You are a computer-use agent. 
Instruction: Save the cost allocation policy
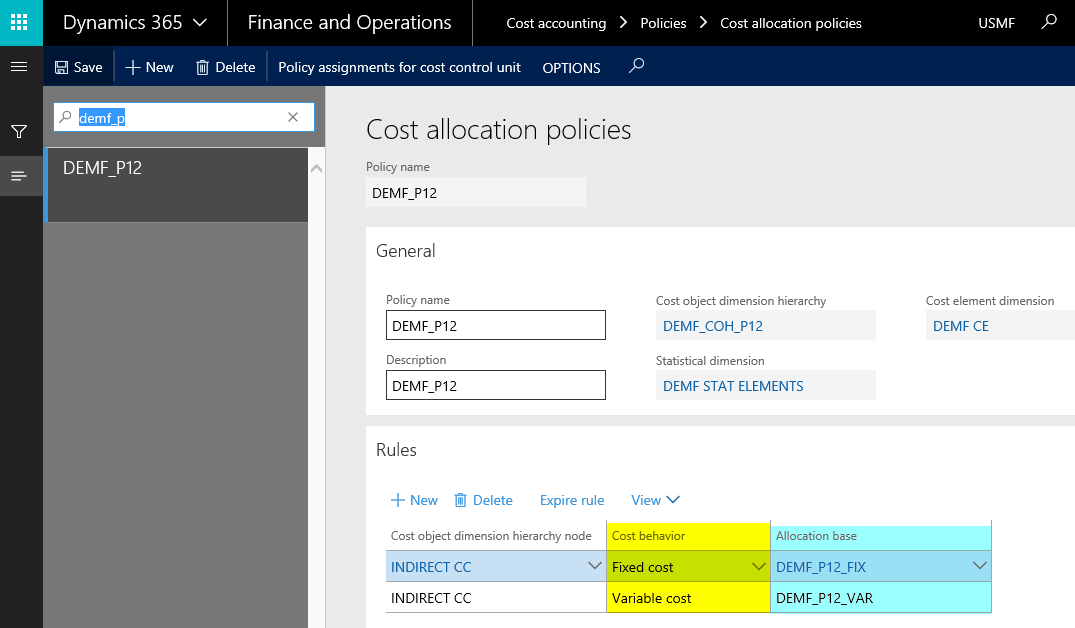(x=78, y=67)
